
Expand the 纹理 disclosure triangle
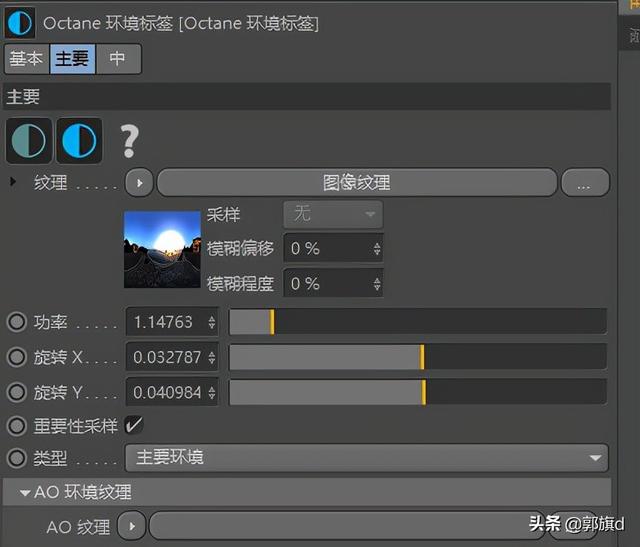(13, 182)
